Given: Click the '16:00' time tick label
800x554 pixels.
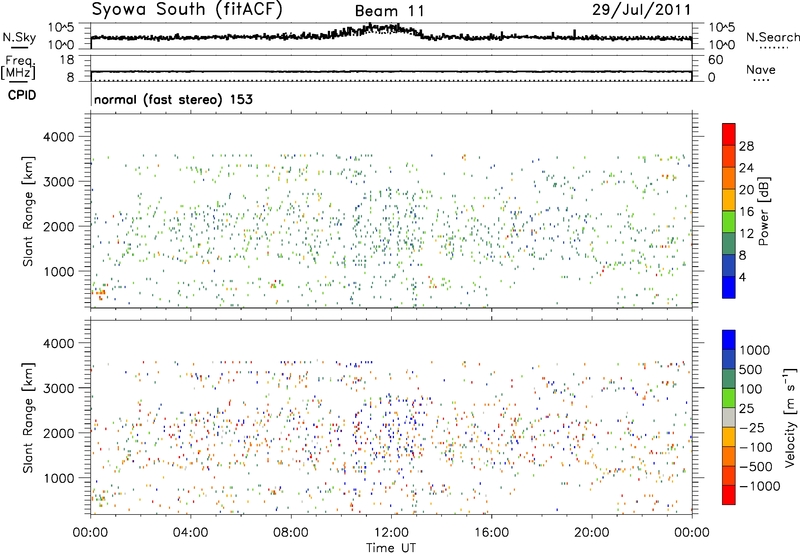Looking at the screenshot, I should (491, 533).
